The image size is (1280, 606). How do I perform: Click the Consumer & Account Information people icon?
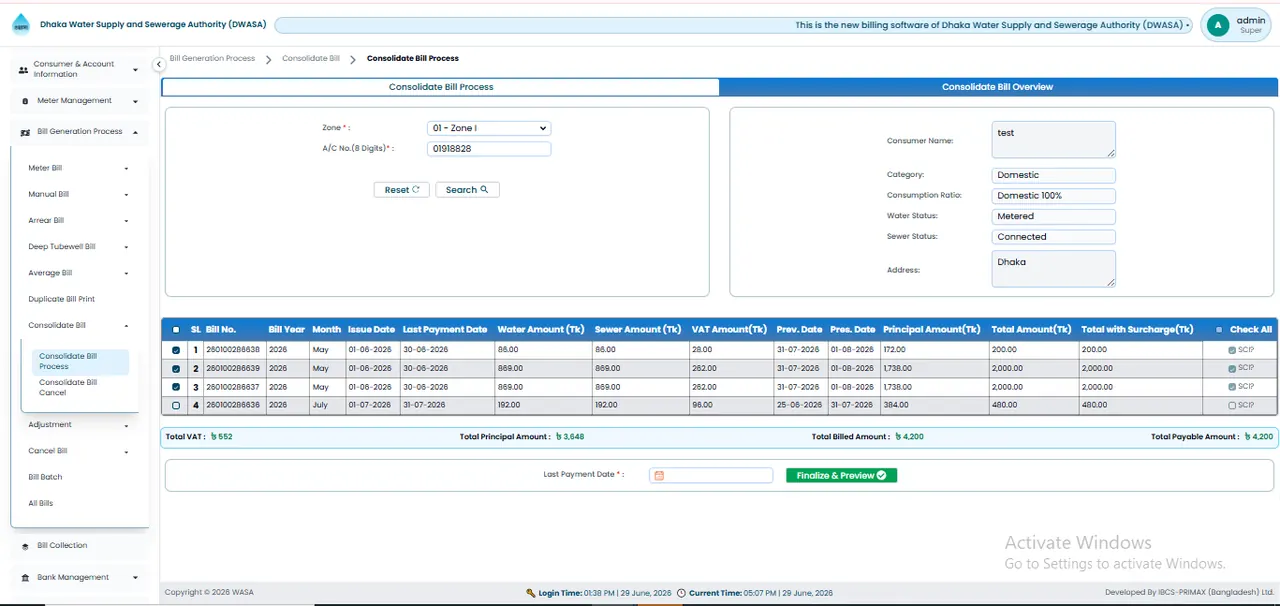[24, 70]
